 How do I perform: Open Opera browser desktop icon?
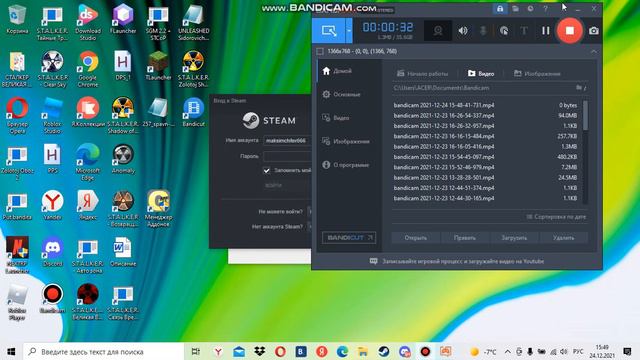[17, 116]
